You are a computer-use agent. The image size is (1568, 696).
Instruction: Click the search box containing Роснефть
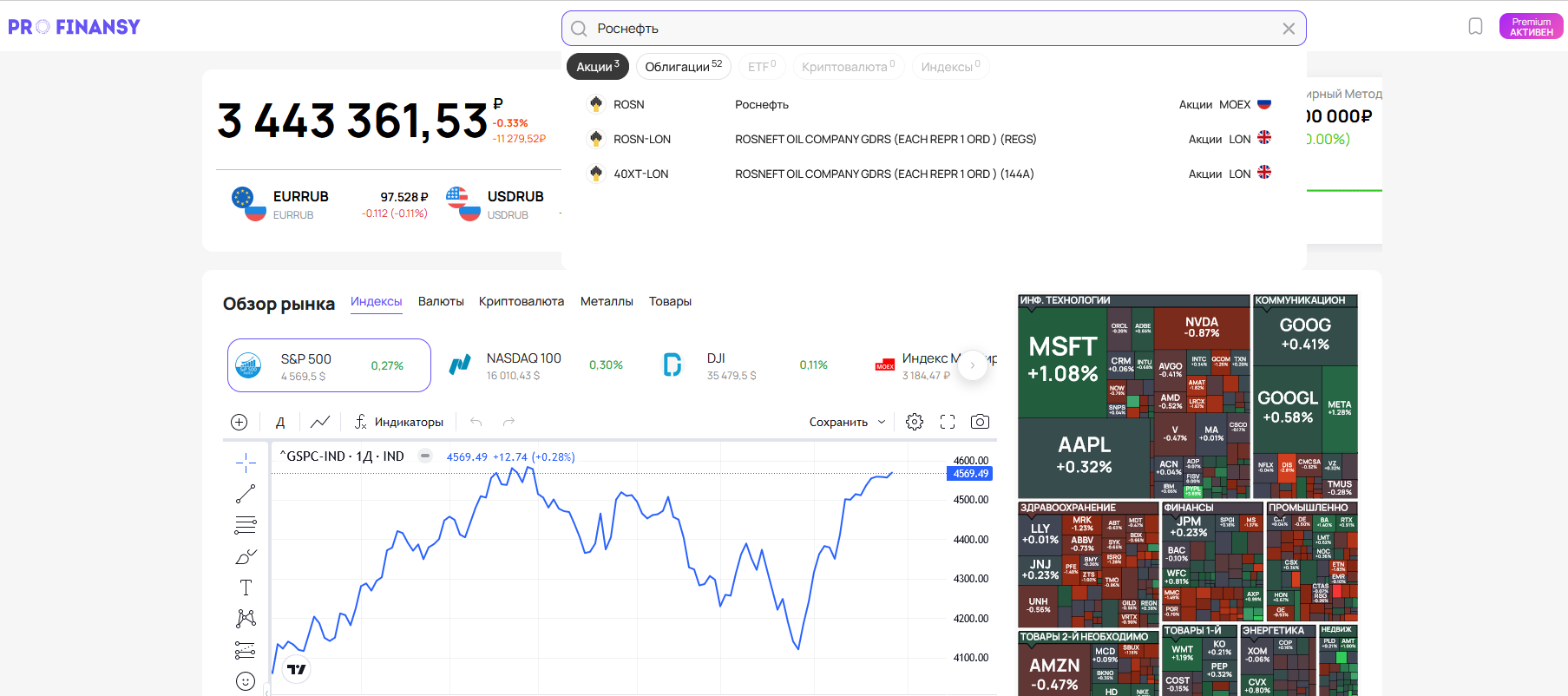click(x=934, y=29)
